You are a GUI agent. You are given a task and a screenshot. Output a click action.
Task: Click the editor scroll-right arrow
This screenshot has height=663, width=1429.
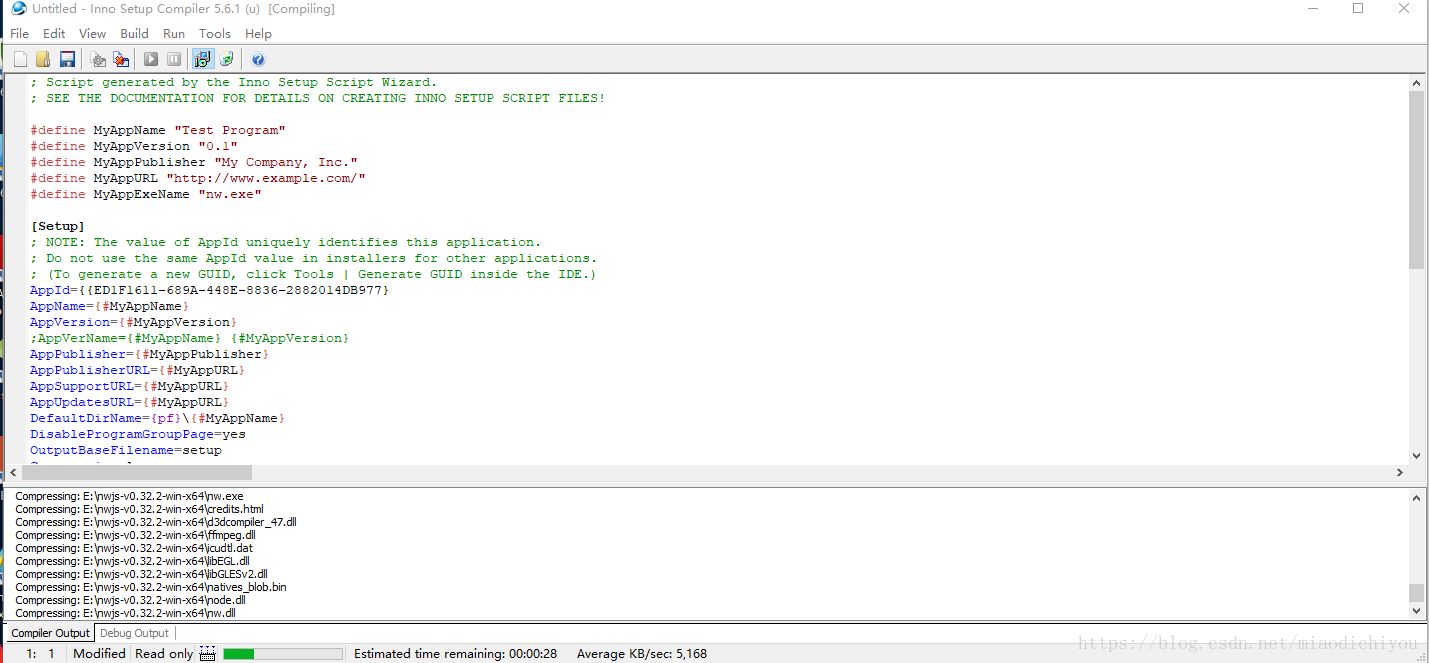pyautogui.click(x=1400, y=472)
